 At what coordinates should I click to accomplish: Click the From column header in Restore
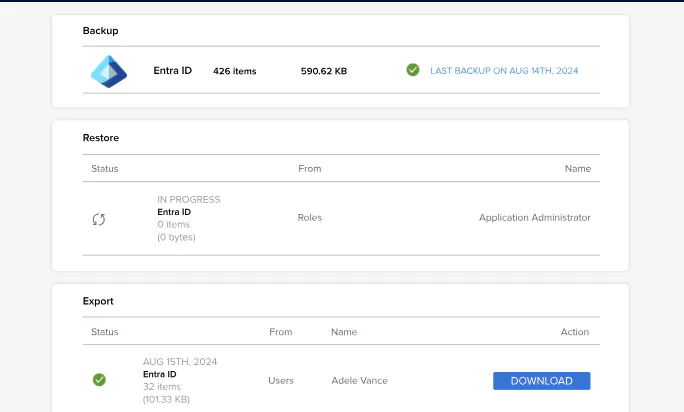tap(310, 168)
